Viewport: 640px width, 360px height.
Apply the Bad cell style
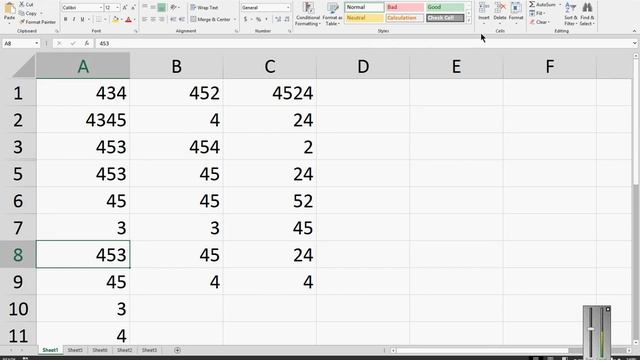click(x=404, y=7)
